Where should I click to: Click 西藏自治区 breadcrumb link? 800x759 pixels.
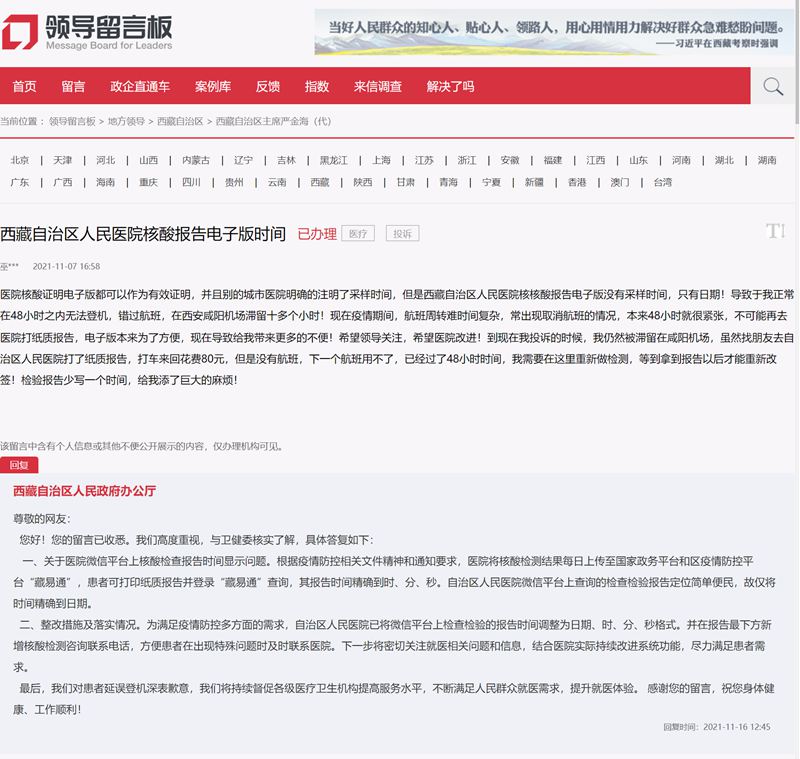(180, 121)
